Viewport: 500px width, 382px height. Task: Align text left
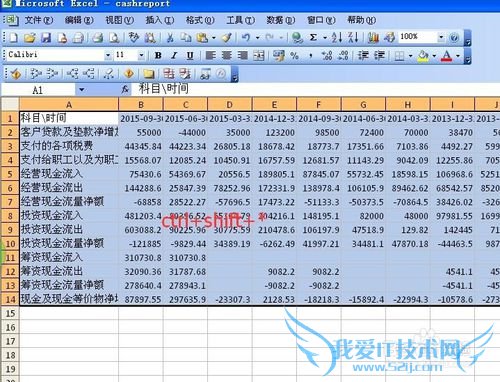[x=210, y=55]
